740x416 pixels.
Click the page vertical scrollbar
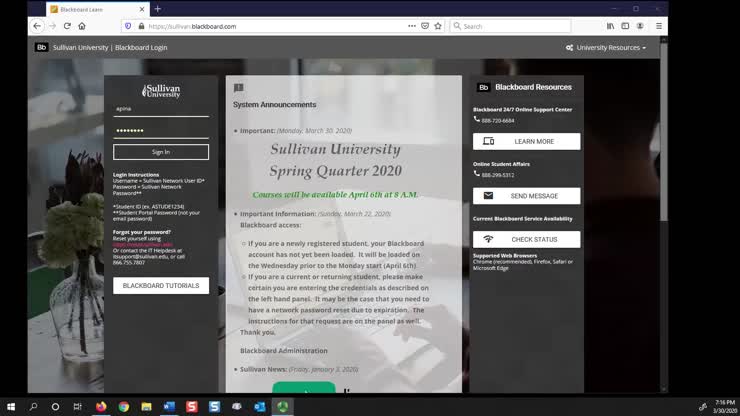point(664,132)
